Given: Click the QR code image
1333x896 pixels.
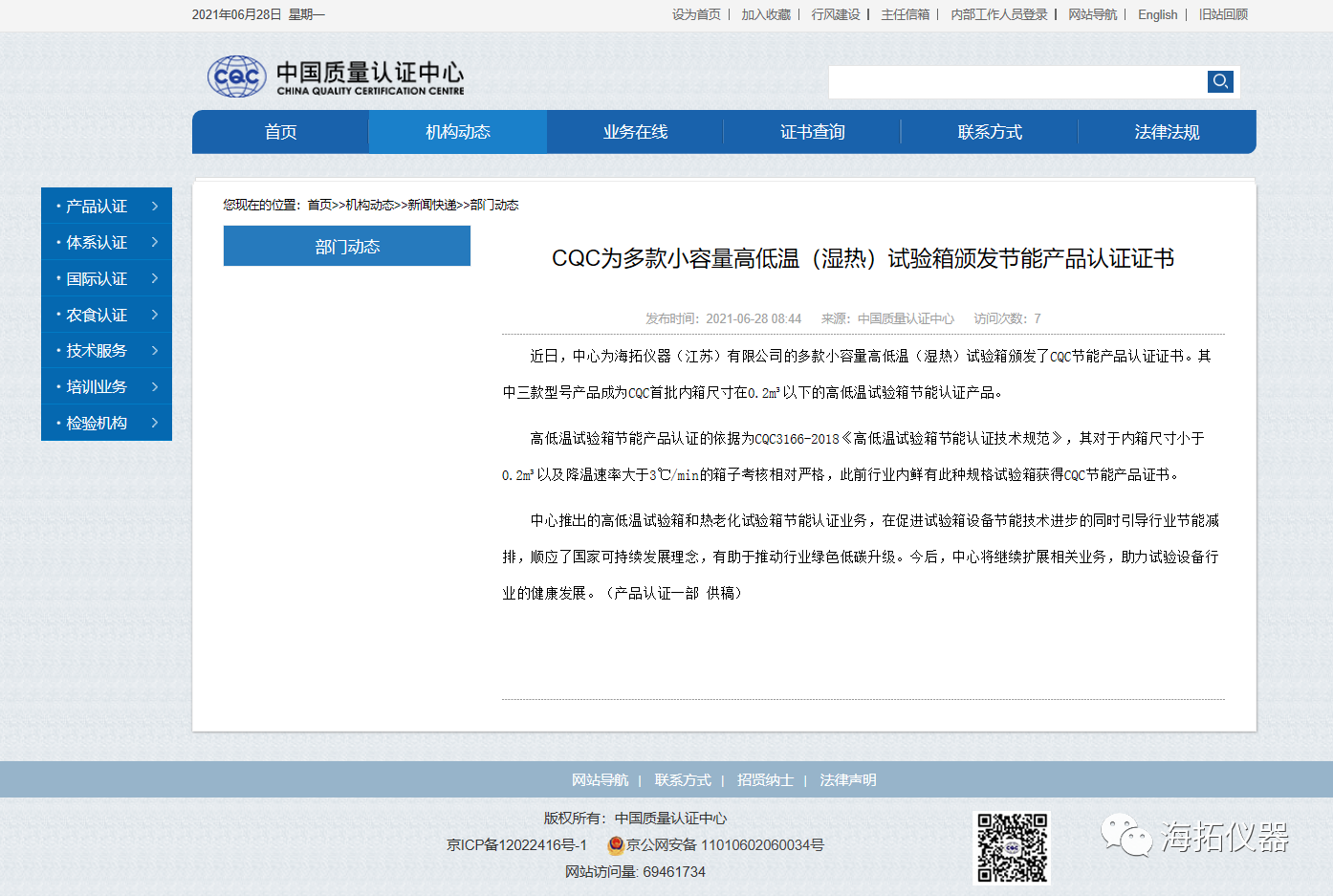Looking at the screenshot, I should click(x=1011, y=847).
